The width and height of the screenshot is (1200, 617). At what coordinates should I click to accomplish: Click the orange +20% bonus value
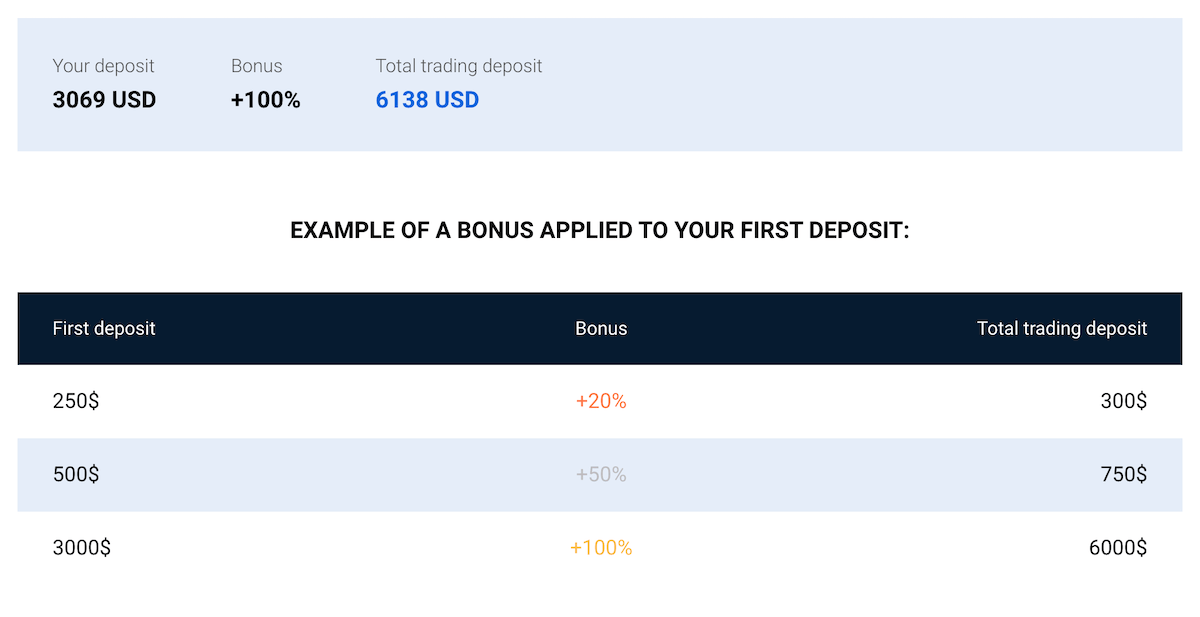[x=601, y=401]
